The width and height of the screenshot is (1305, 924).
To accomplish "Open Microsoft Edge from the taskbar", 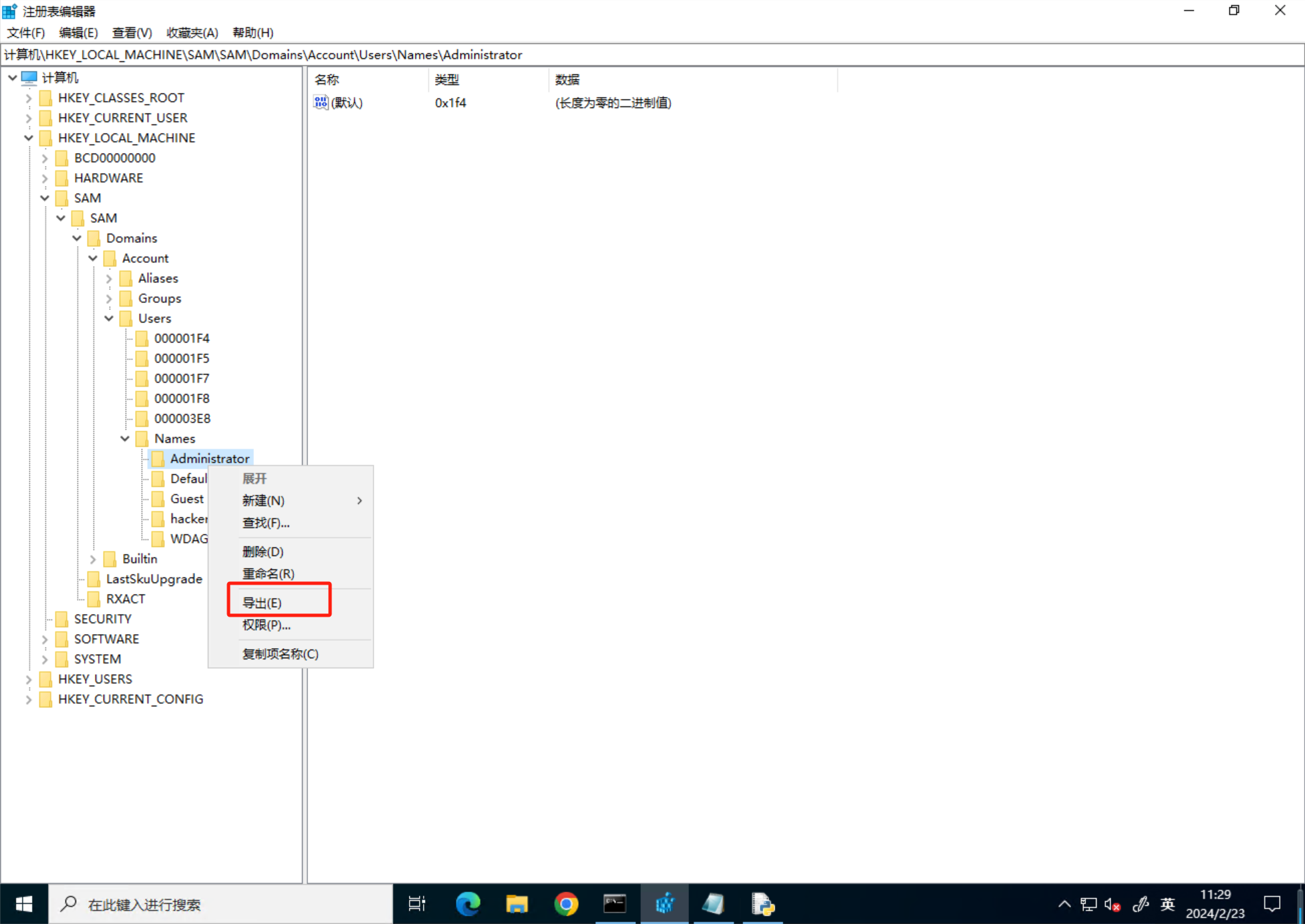I will 468,904.
